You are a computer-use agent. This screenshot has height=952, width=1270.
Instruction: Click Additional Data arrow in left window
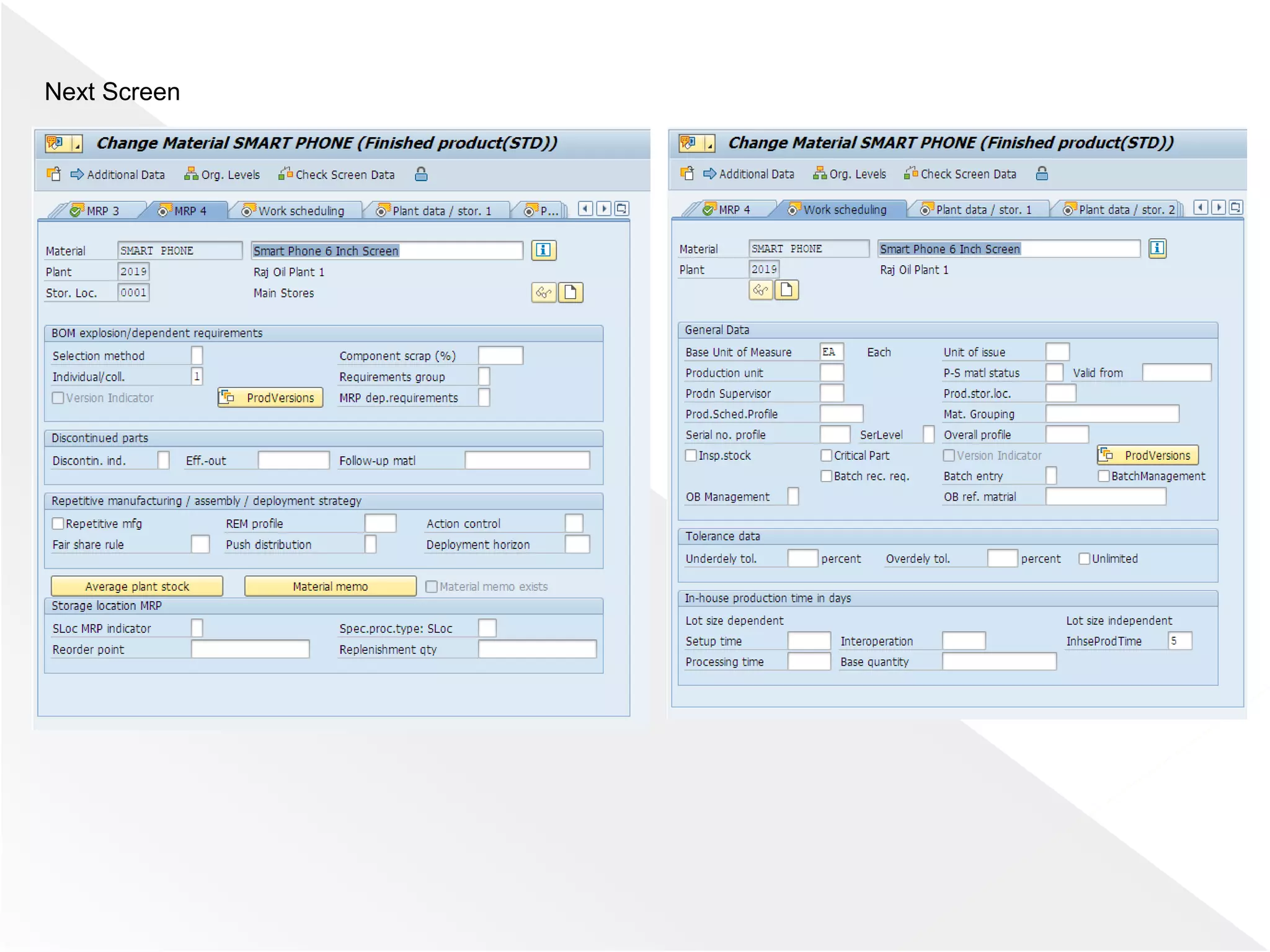pos(77,174)
